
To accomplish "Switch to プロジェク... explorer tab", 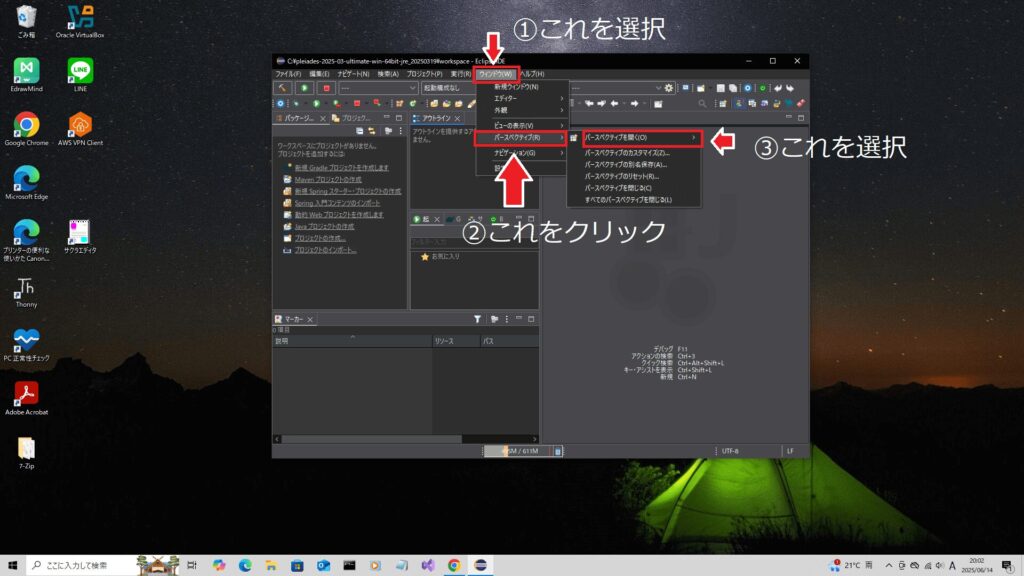I will (x=351, y=118).
